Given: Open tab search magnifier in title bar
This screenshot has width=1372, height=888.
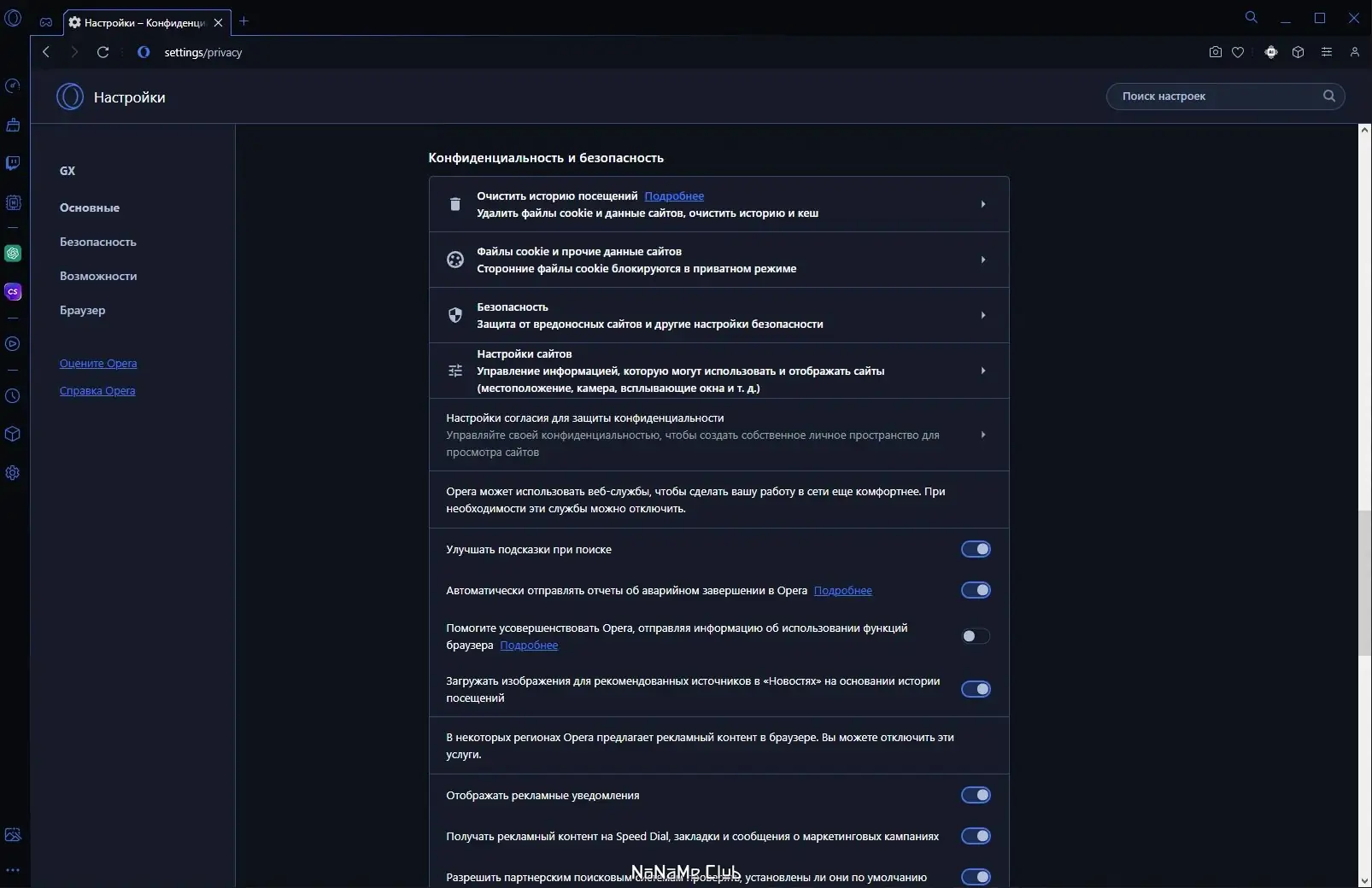Looking at the screenshot, I should tap(1252, 17).
